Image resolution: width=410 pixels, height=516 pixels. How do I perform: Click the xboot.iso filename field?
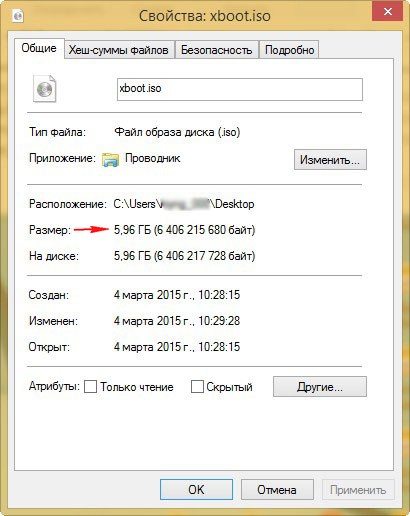(240, 89)
